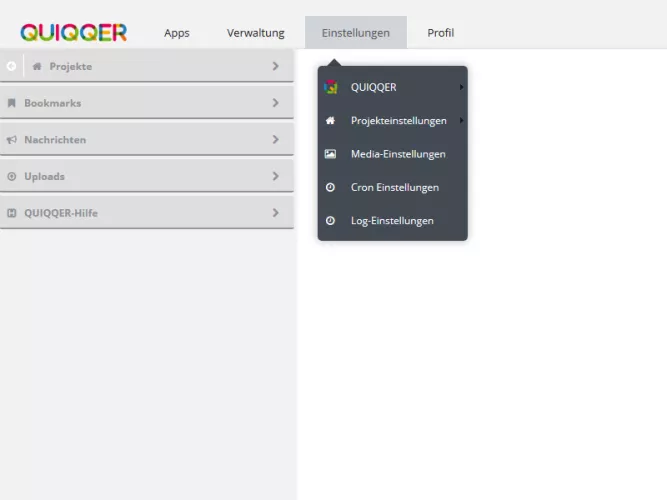This screenshot has height=500, width=667.
Task: Select Log-Einstellungen from the menu
Action: click(x=392, y=220)
